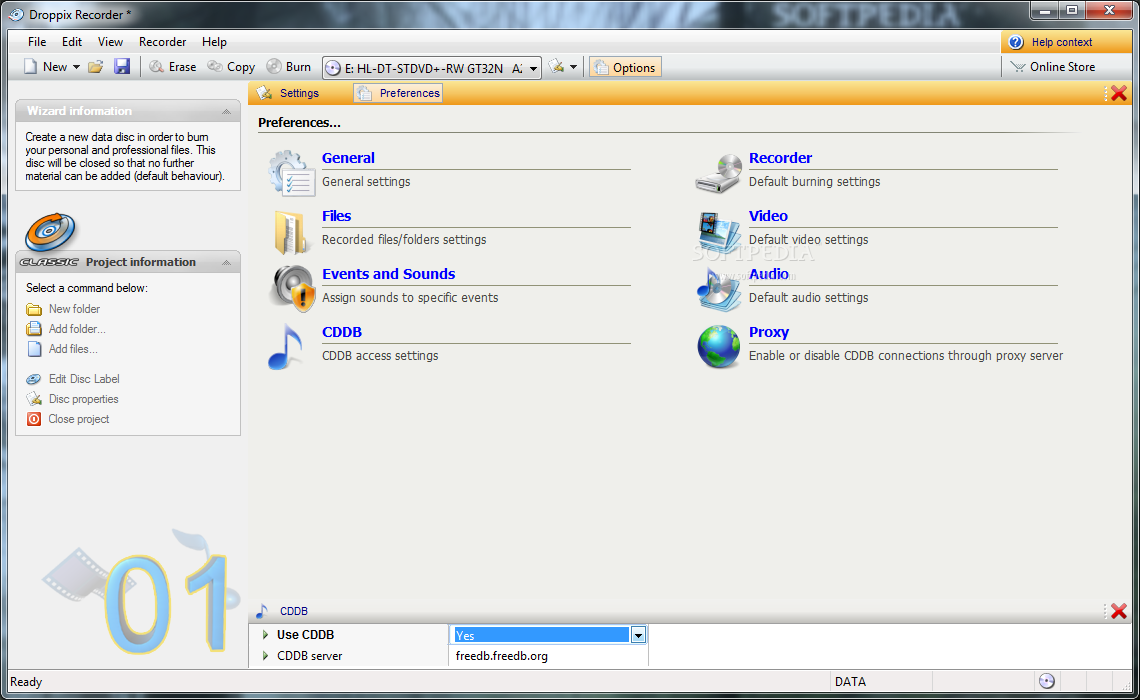This screenshot has height=700, width=1140.
Task: Open Events and Sounds link
Action: [x=388, y=274]
